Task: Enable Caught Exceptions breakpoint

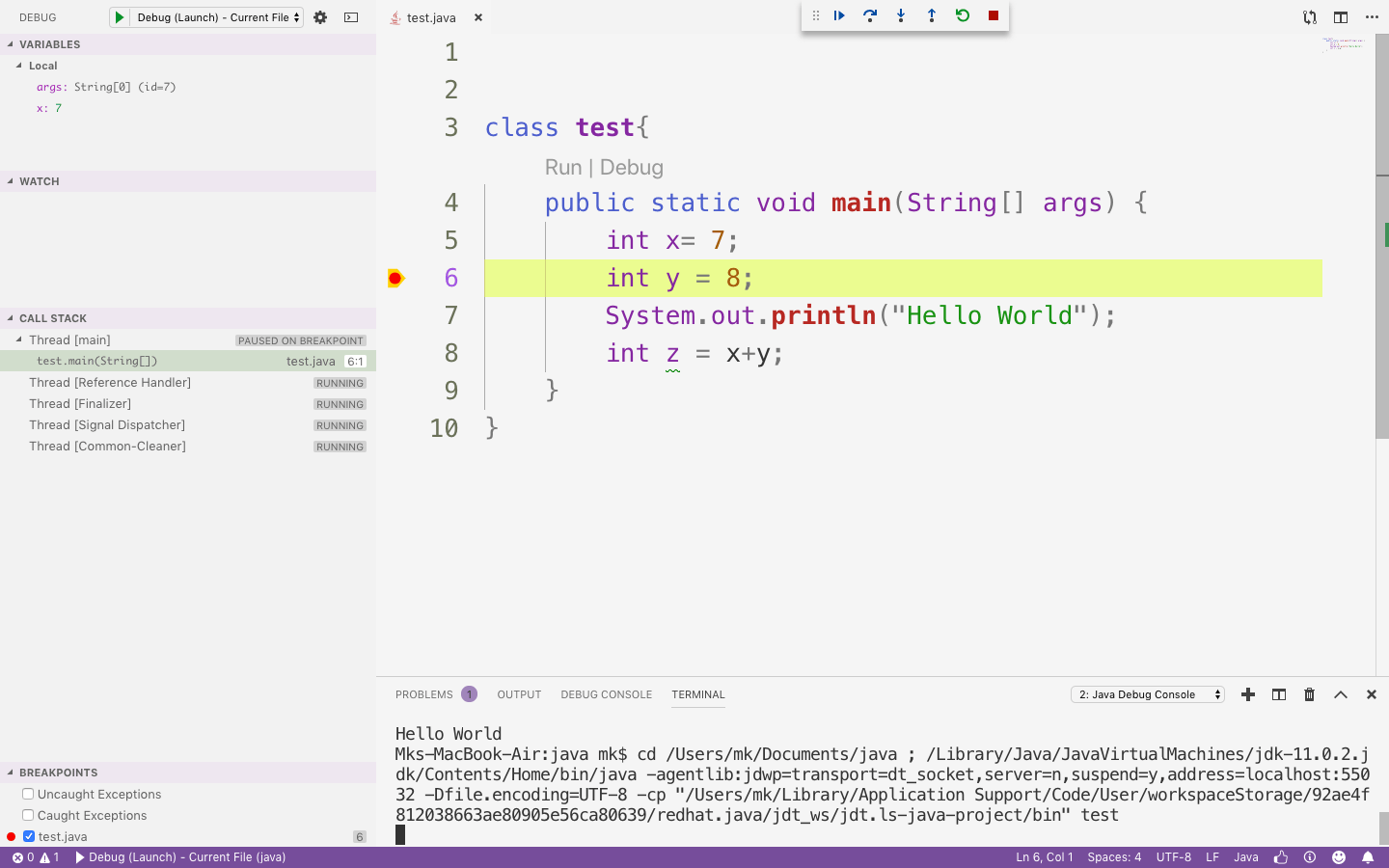Action: pyautogui.click(x=28, y=815)
